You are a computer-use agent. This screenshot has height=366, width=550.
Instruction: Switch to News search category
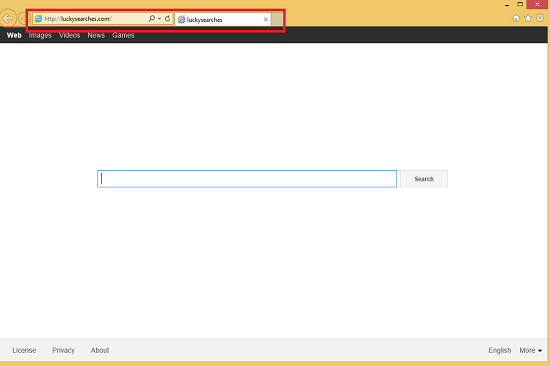click(x=96, y=35)
